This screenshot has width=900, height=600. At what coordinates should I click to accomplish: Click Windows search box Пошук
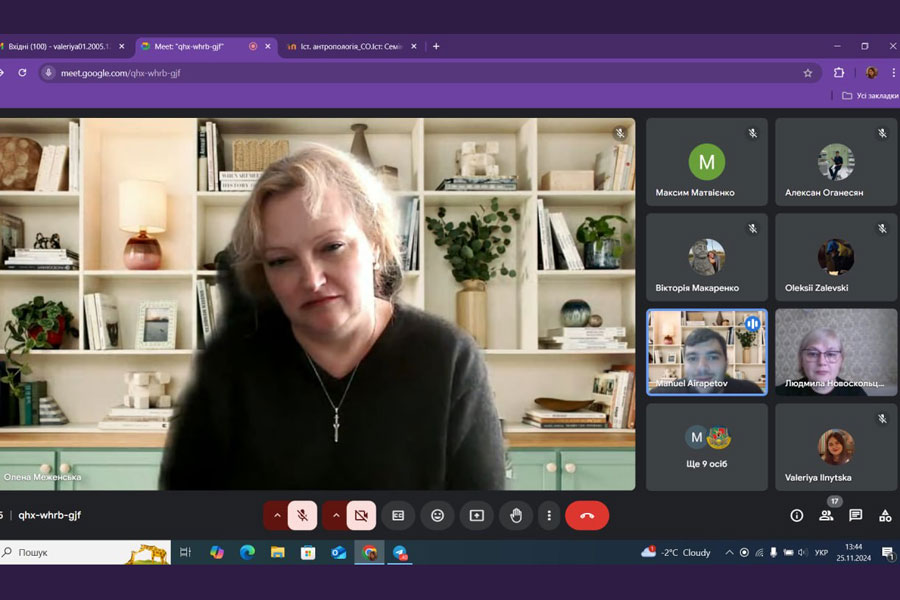tap(85, 552)
